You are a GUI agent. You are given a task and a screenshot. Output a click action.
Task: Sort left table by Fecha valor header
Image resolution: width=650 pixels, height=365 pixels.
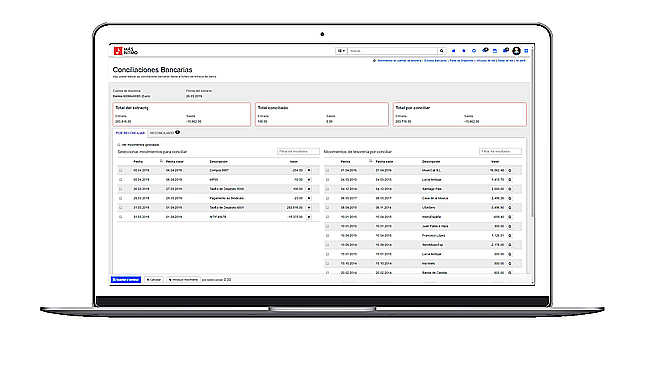tap(175, 162)
